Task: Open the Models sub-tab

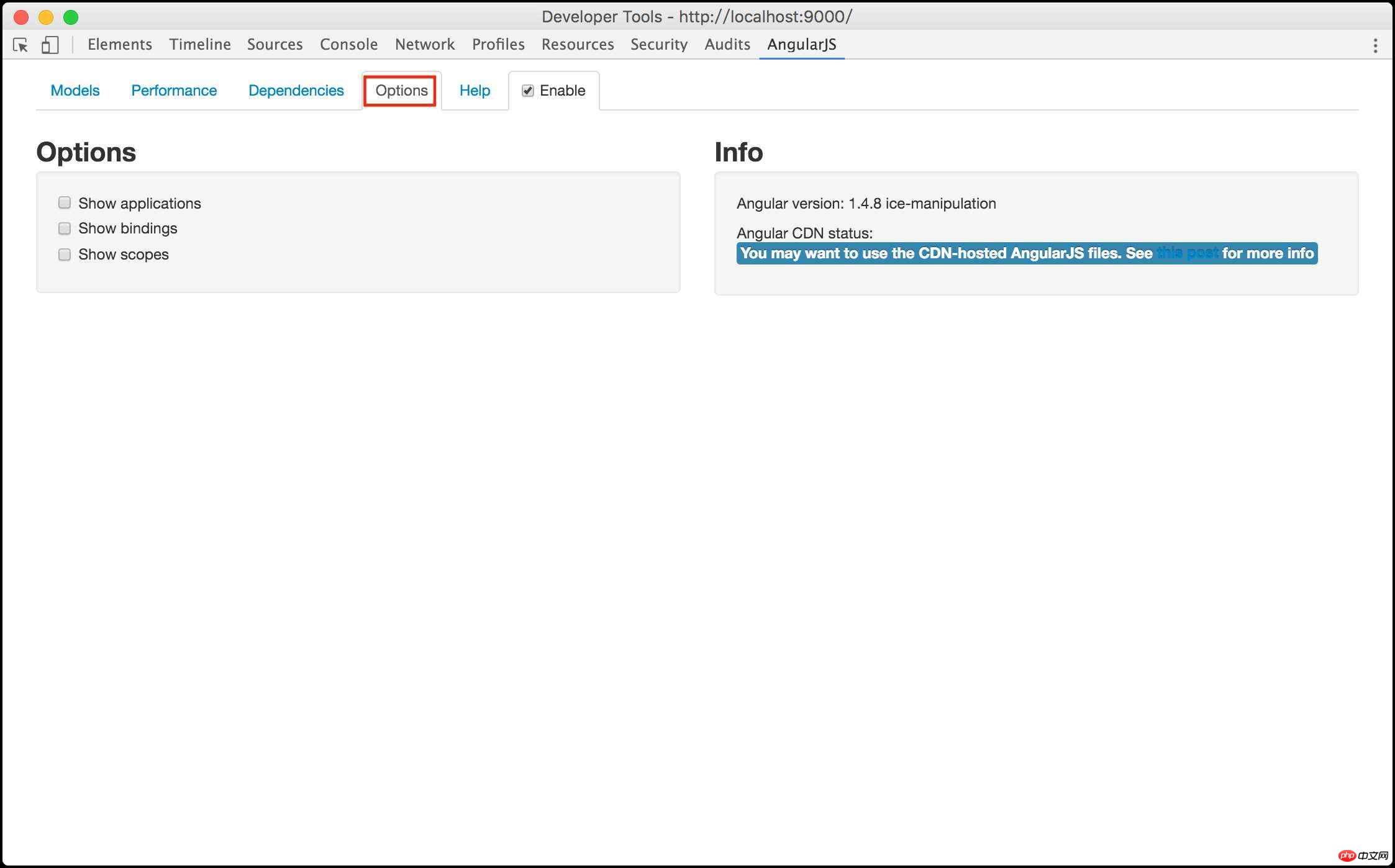Action: click(x=75, y=91)
